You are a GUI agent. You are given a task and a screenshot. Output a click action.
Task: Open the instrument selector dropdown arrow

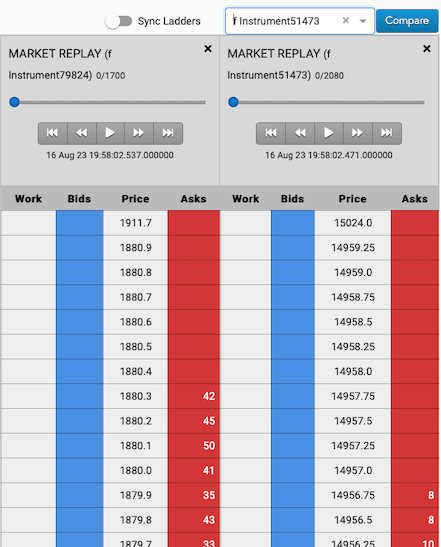(363, 21)
